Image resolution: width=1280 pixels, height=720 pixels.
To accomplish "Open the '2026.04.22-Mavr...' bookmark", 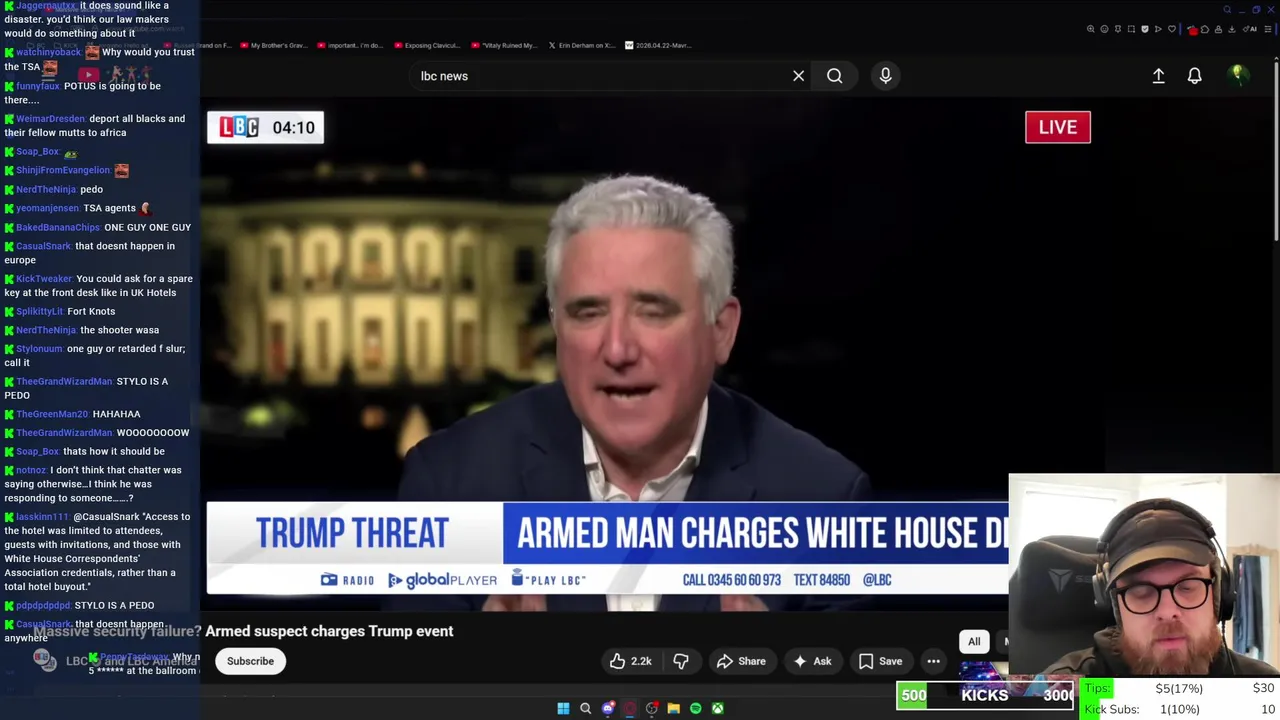I will (658, 45).
